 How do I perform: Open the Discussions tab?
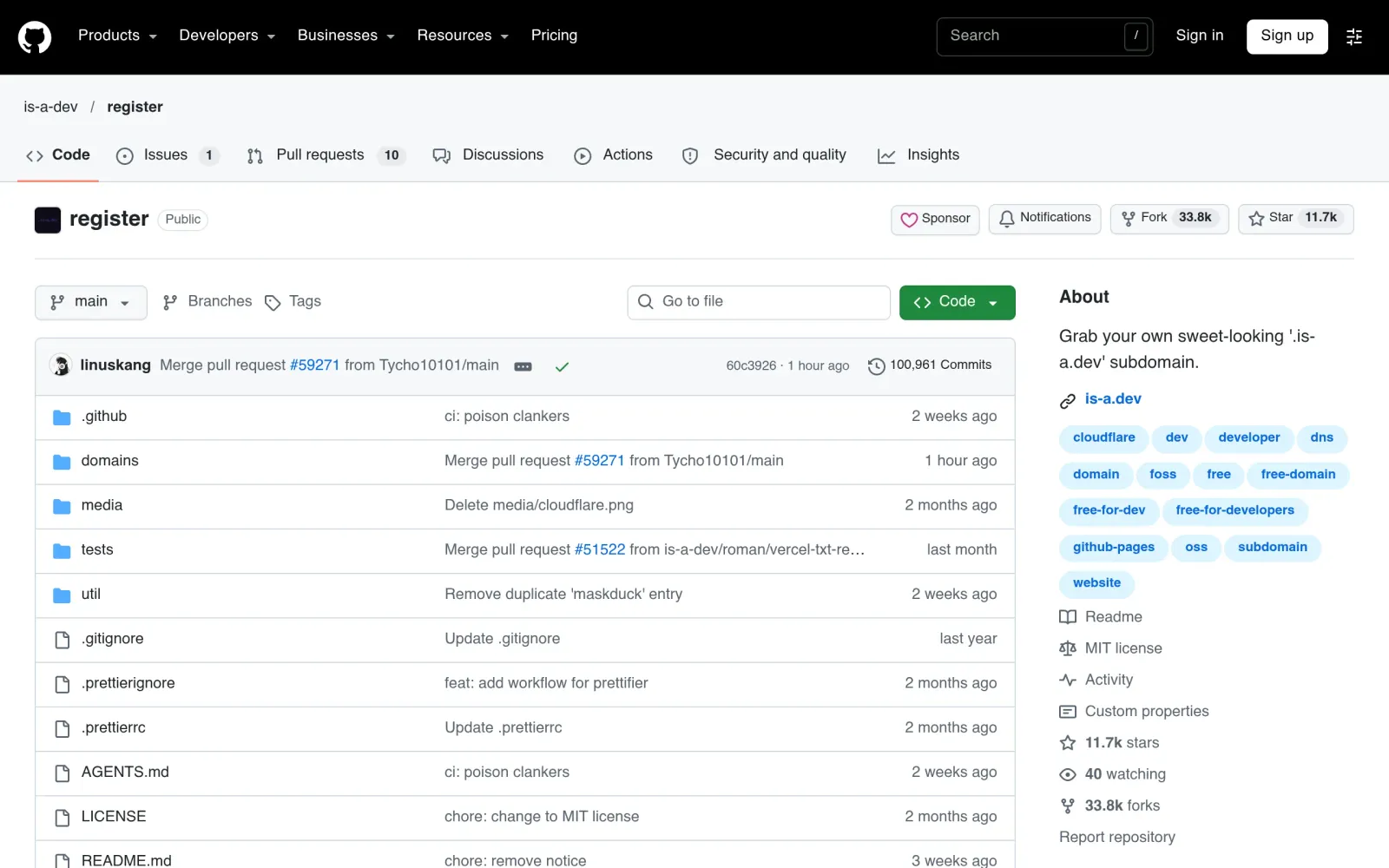(489, 155)
